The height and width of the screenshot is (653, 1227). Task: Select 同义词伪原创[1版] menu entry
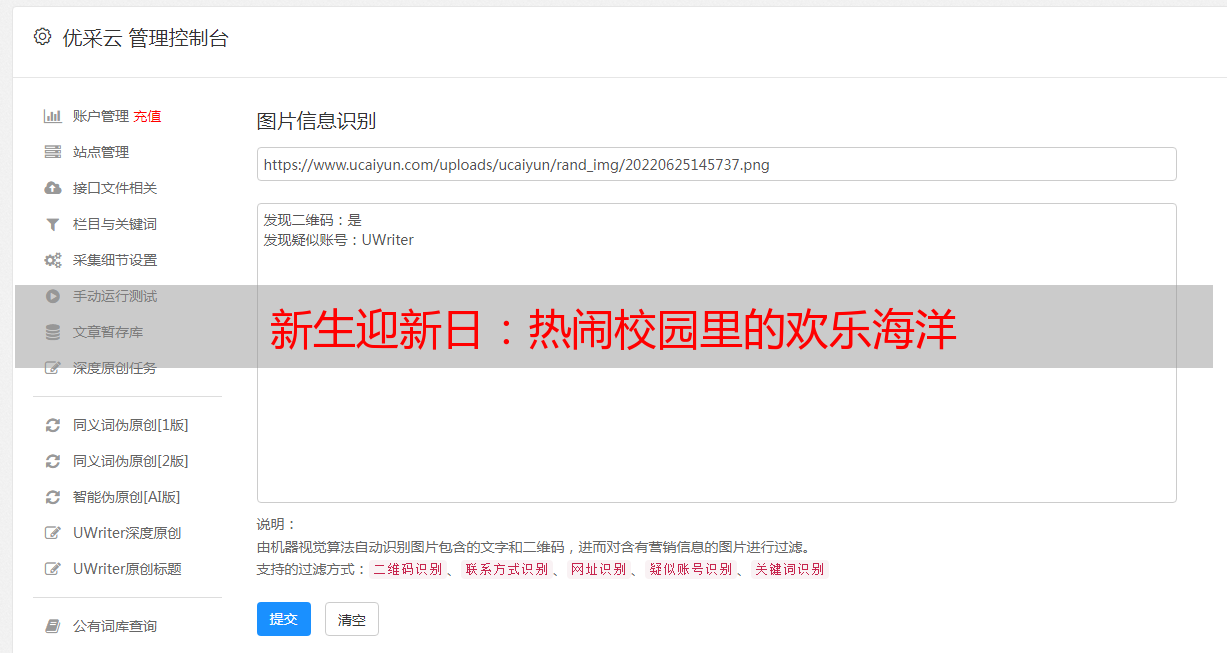pyautogui.click(x=130, y=425)
